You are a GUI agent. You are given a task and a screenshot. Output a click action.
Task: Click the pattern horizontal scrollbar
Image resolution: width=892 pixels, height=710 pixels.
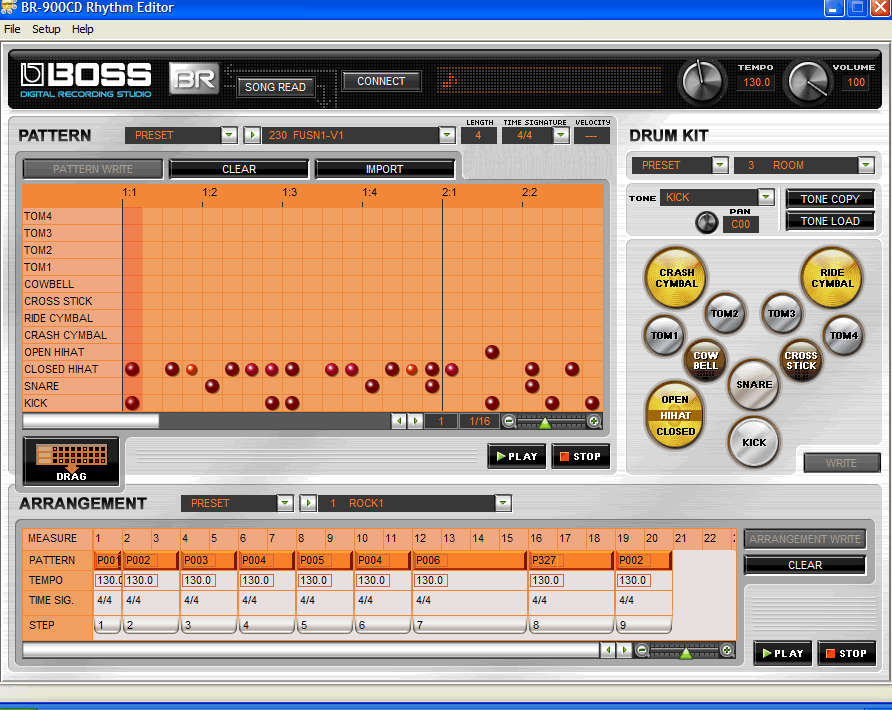91,421
